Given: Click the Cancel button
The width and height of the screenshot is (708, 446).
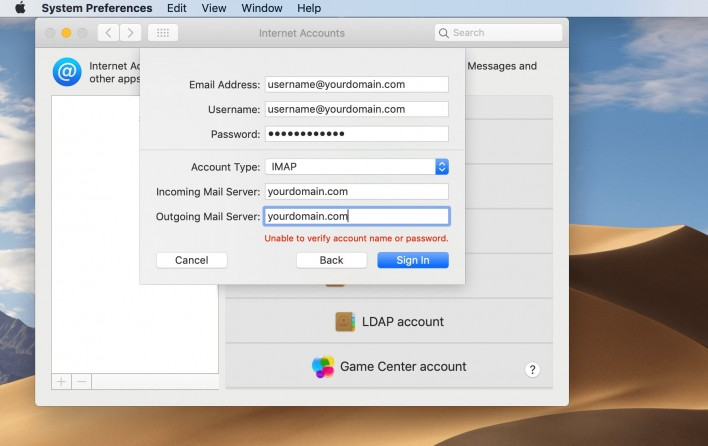Looking at the screenshot, I should pyautogui.click(x=191, y=260).
